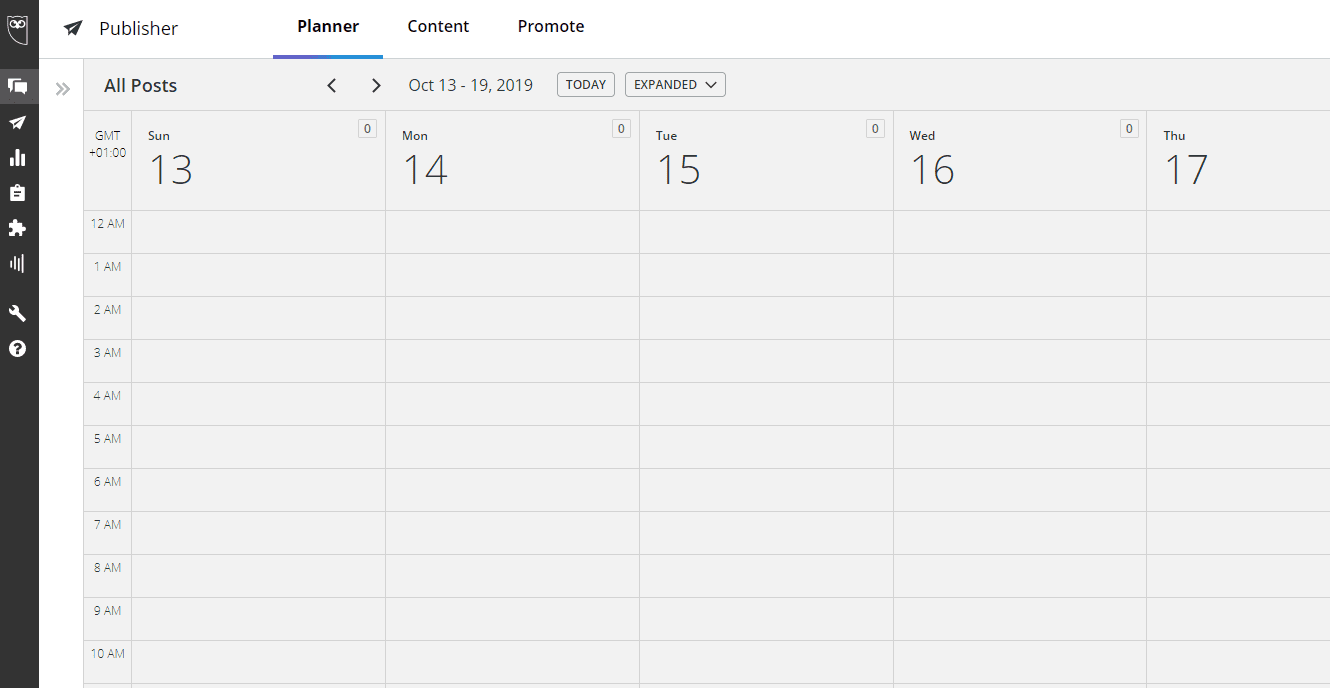1330x688 pixels.
Task: Click the 10 AM time label
Action: pyautogui.click(x=108, y=654)
